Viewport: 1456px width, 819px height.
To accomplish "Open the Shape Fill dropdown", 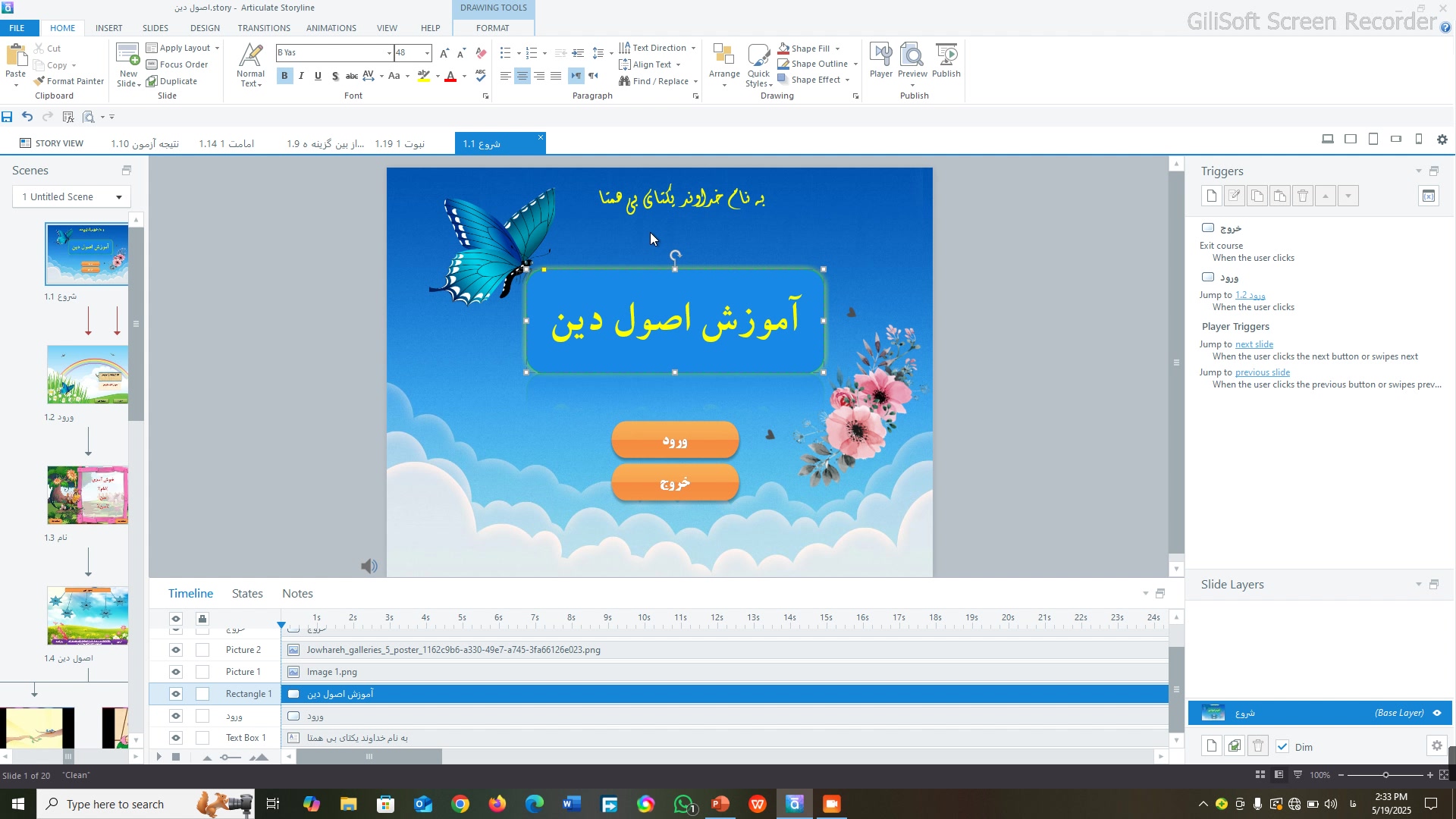I will coord(837,49).
